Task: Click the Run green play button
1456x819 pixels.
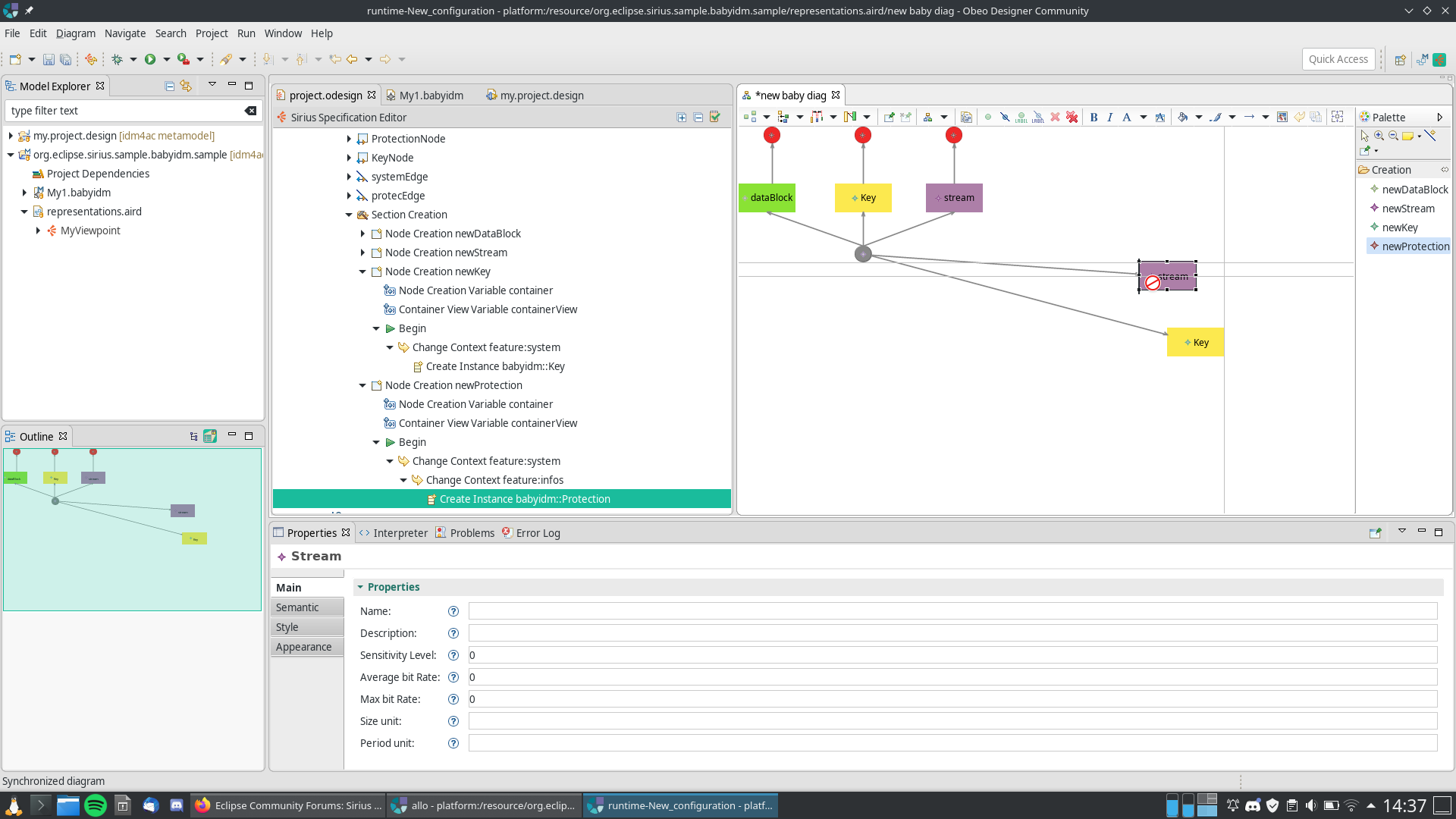Action: tap(150, 59)
